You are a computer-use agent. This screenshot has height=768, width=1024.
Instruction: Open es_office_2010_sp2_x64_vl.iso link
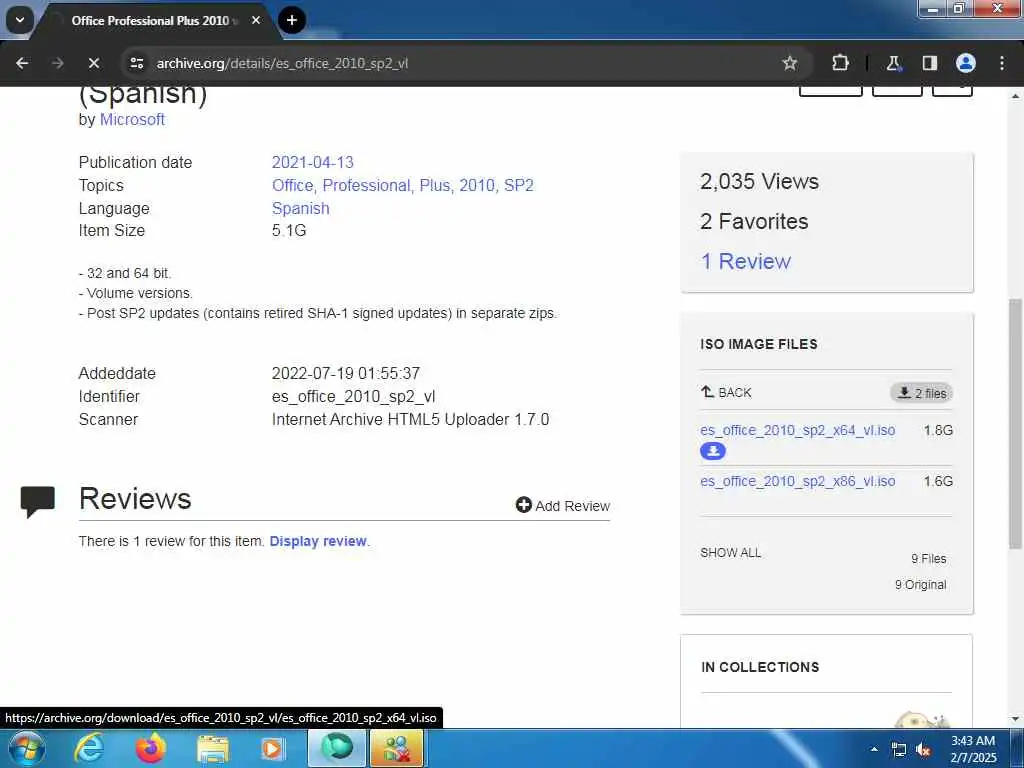tap(797, 430)
